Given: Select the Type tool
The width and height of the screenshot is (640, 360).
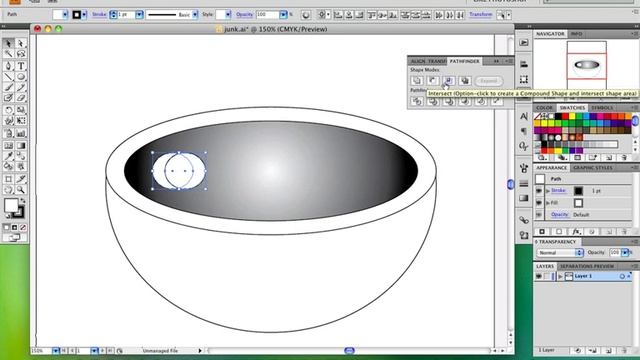Looking at the screenshot, I should (x=21, y=66).
